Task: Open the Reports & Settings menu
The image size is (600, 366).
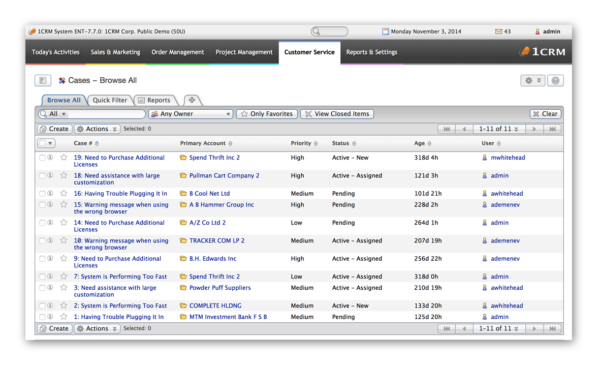Action: (372, 52)
